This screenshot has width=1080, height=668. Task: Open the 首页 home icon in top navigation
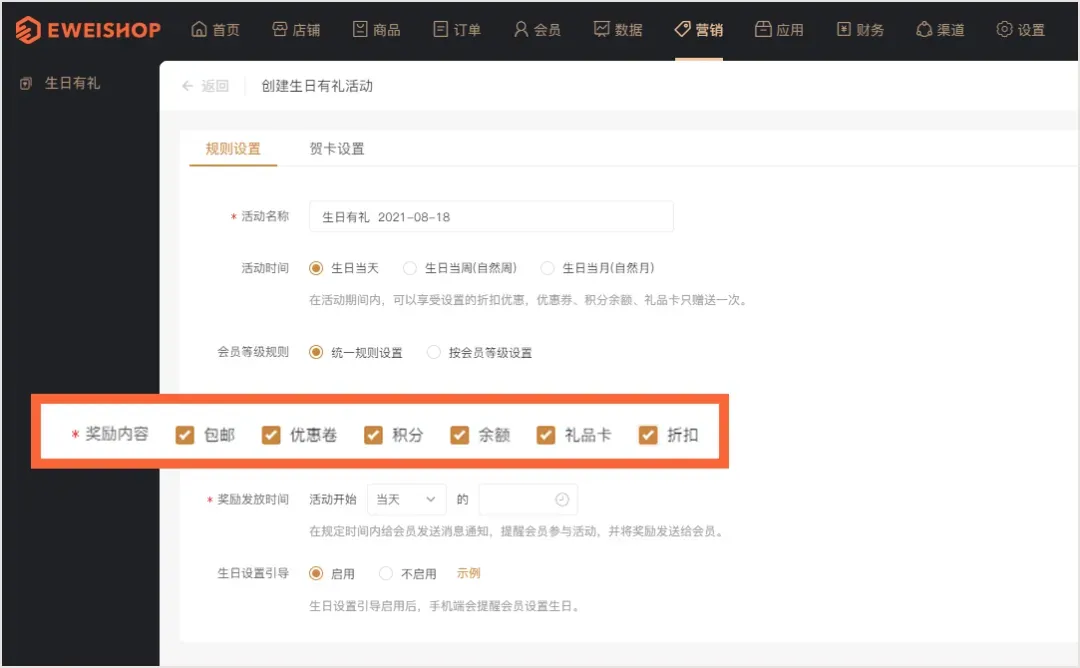pos(198,29)
